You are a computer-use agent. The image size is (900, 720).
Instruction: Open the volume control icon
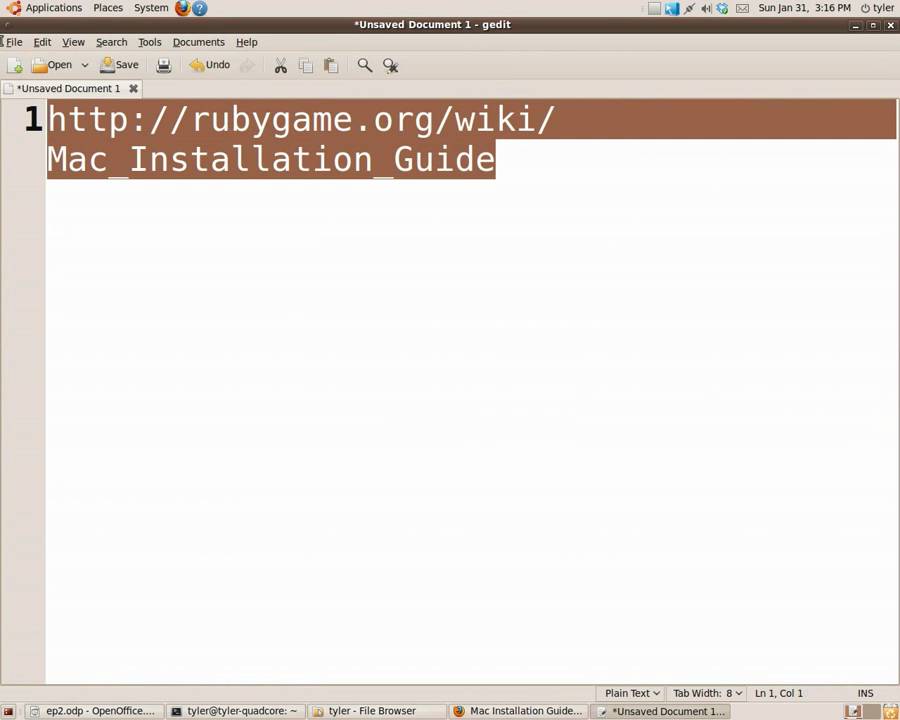click(706, 9)
